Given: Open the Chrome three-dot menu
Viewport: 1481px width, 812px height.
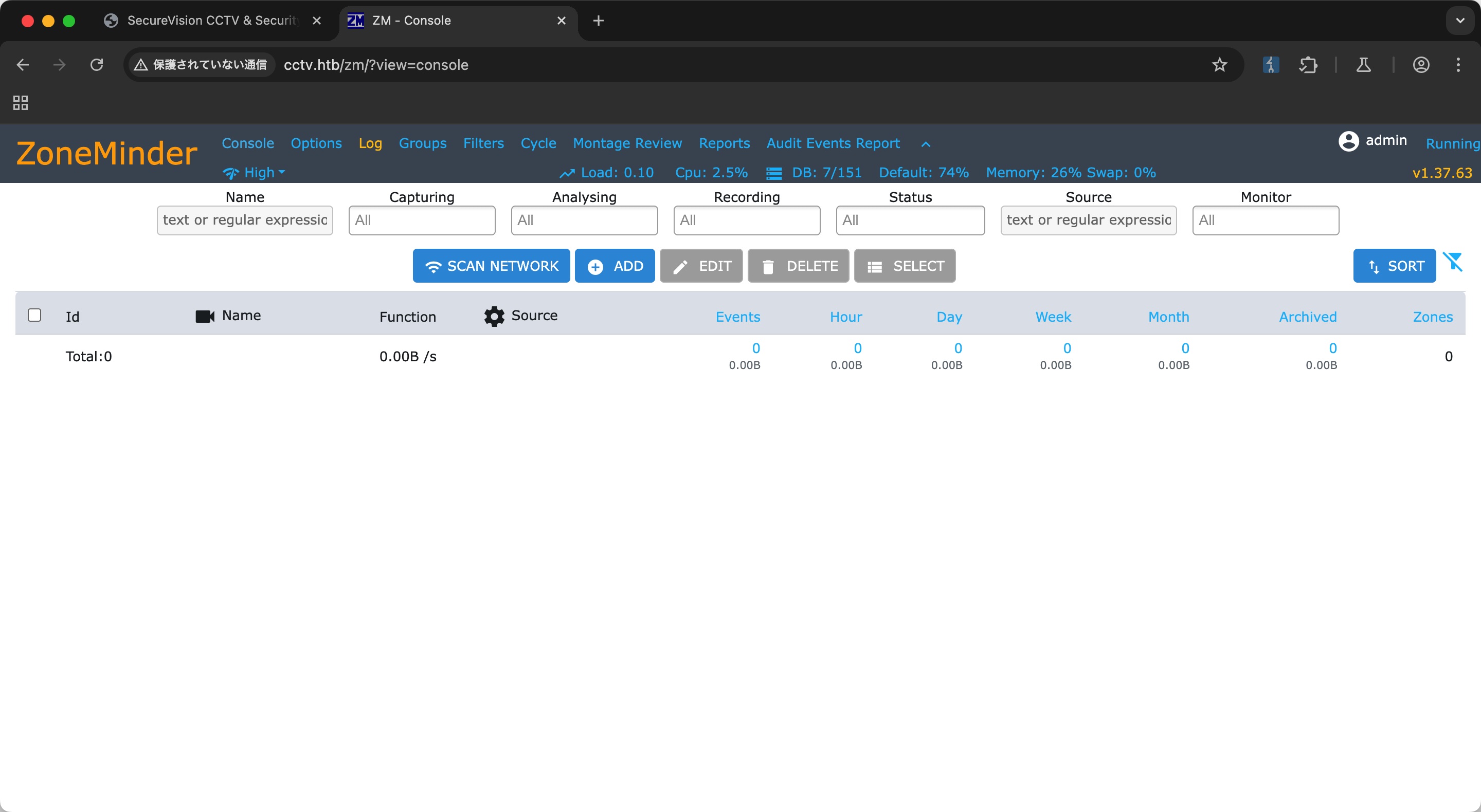Looking at the screenshot, I should click(1458, 65).
